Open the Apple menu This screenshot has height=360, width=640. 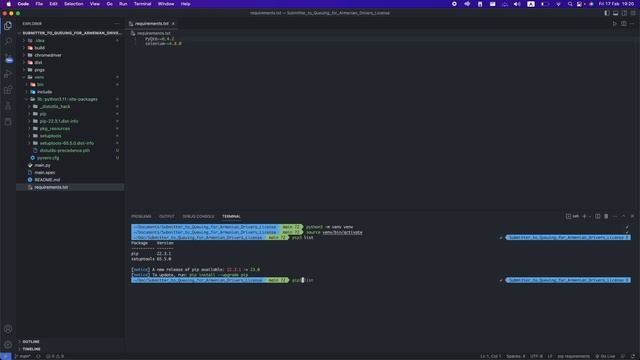pos(9,4)
